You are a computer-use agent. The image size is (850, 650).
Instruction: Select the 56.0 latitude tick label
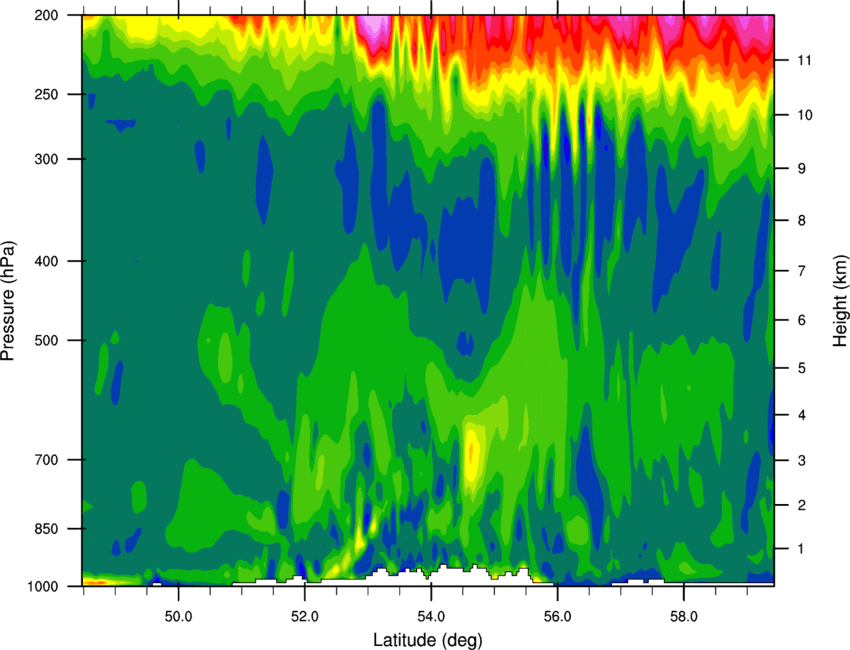(x=557, y=617)
